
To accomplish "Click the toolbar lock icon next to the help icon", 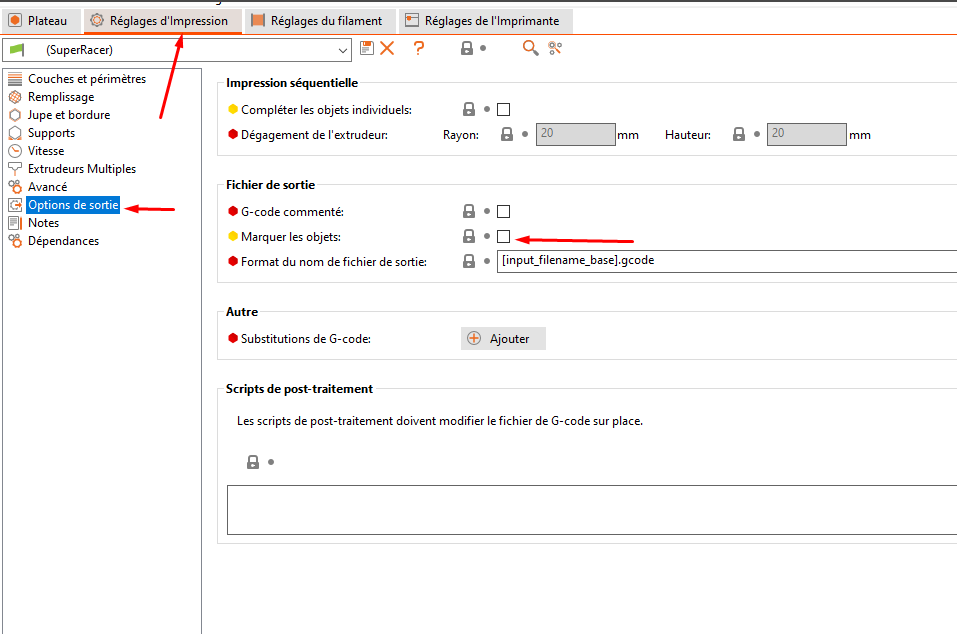I will pos(467,48).
